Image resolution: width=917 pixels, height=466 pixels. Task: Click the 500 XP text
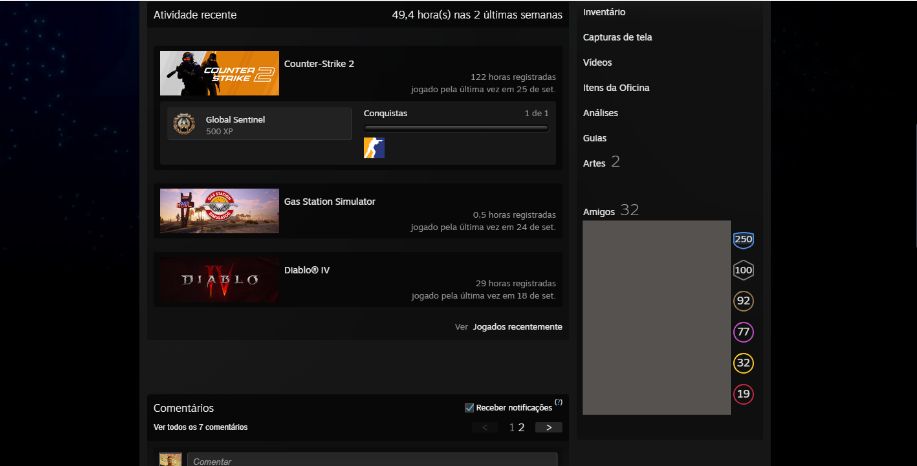click(219, 131)
